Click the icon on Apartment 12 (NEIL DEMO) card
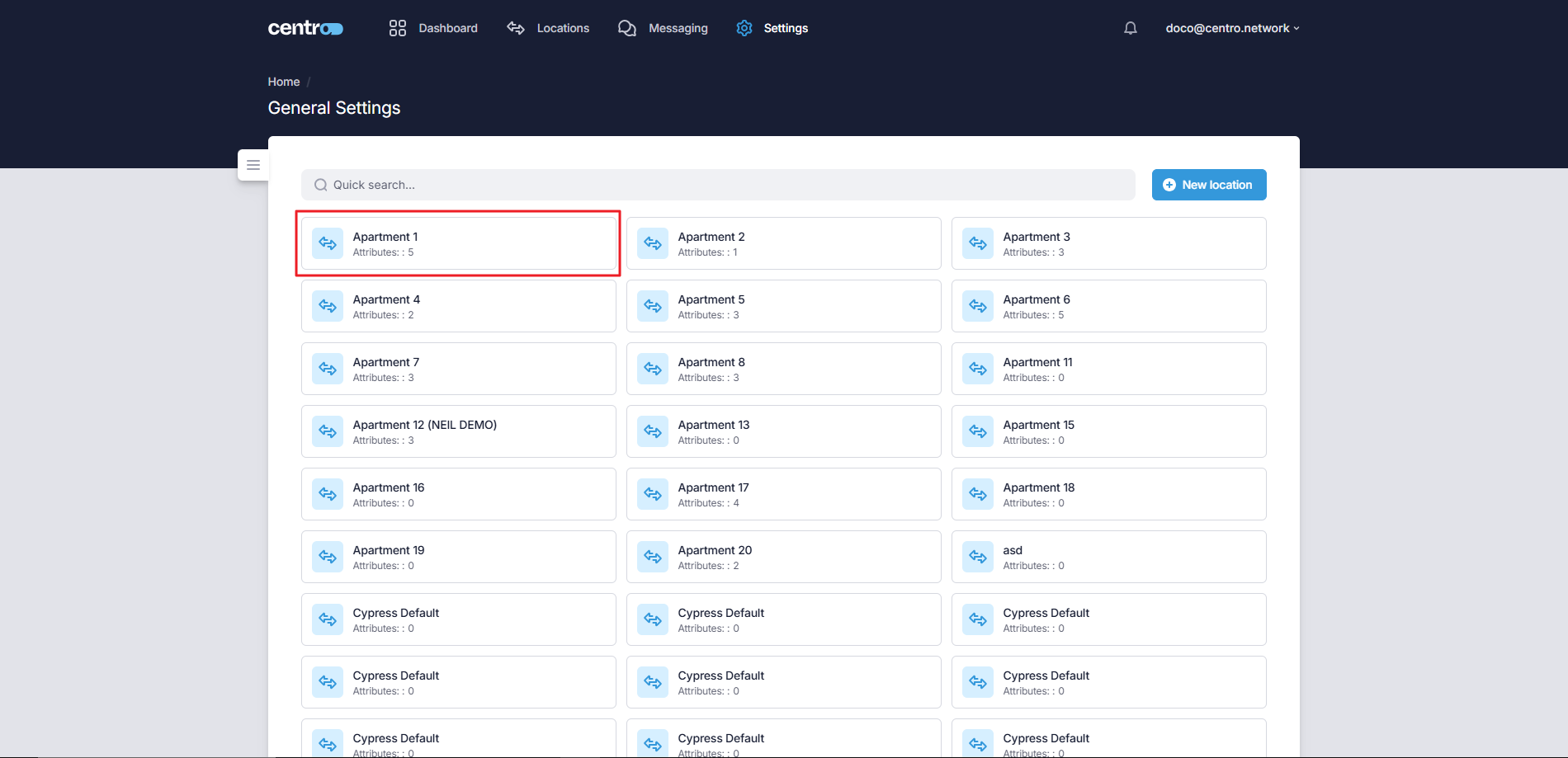Image resolution: width=1568 pixels, height=758 pixels. pyautogui.click(x=328, y=431)
